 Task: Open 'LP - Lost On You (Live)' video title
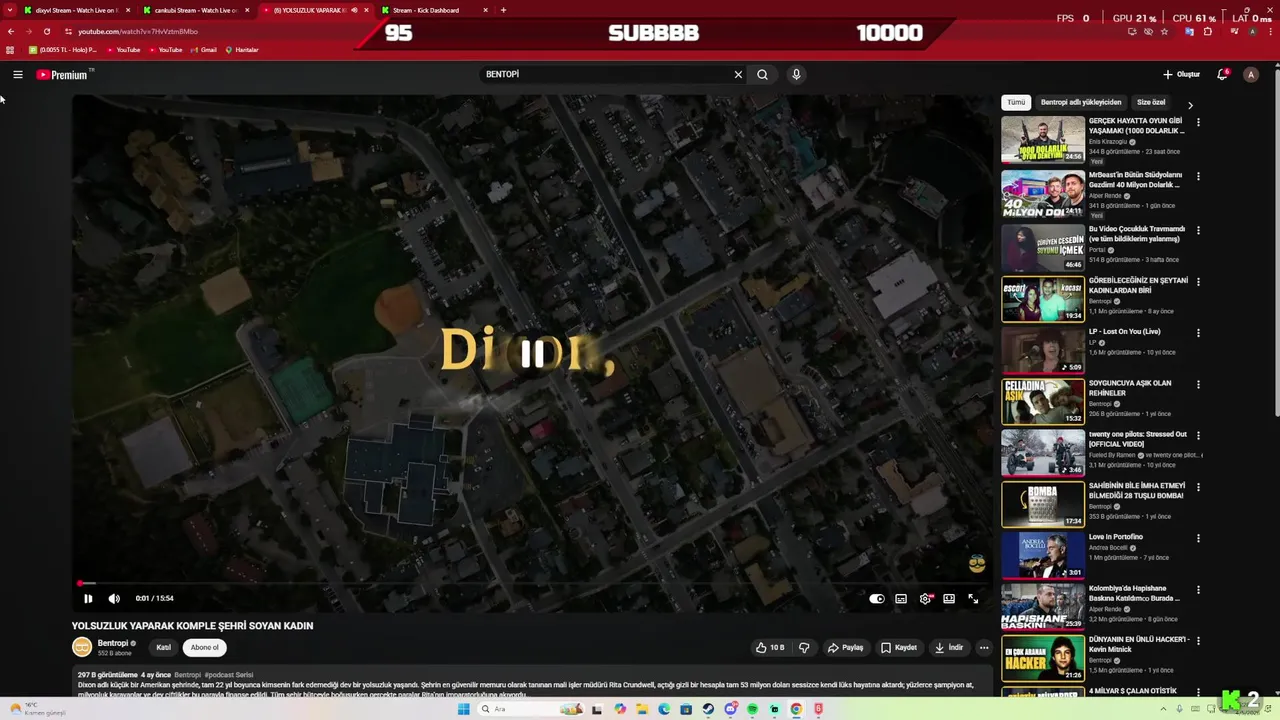coord(1125,331)
